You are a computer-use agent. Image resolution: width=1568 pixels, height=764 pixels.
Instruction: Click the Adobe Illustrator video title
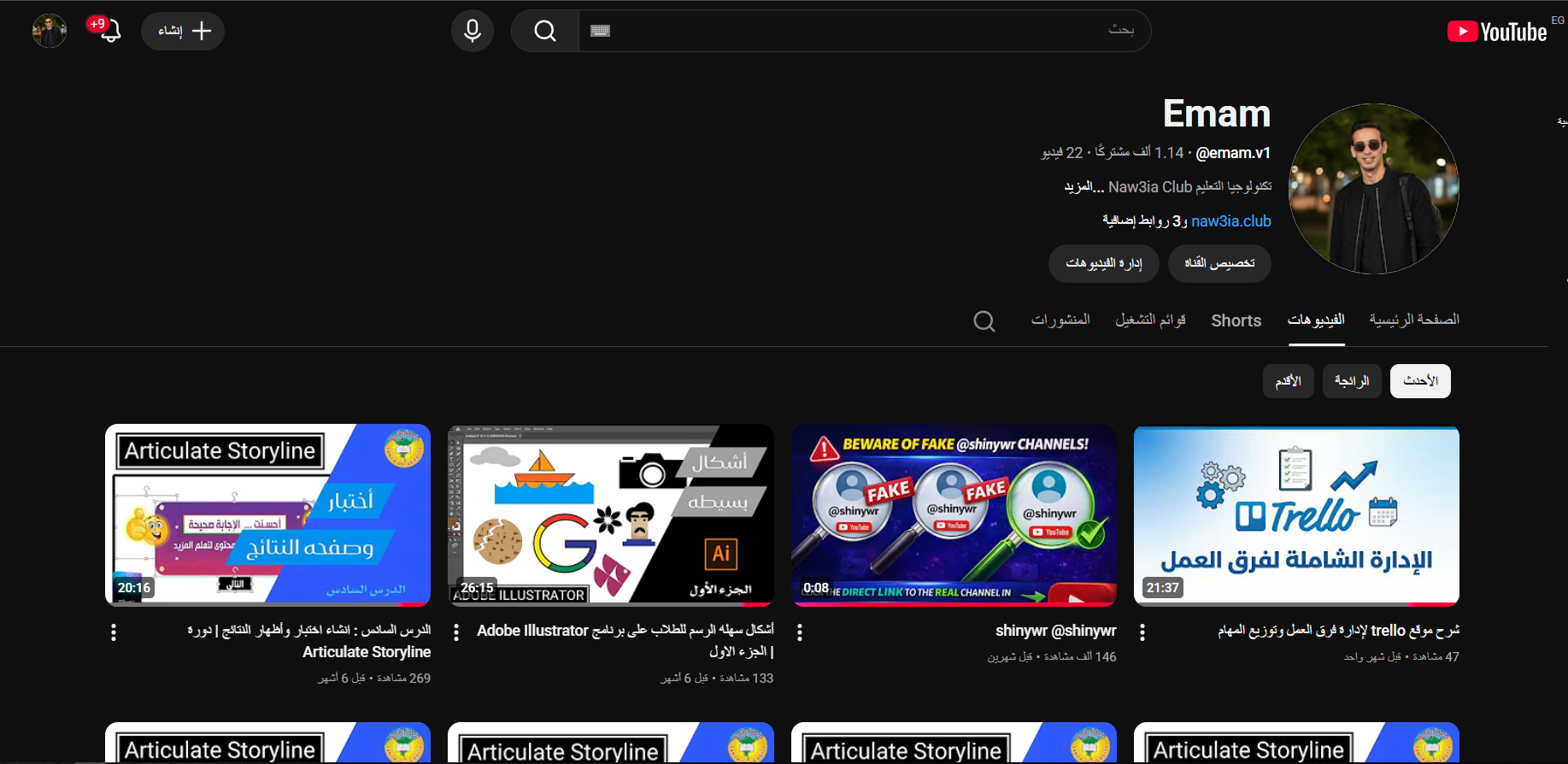coord(625,641)
